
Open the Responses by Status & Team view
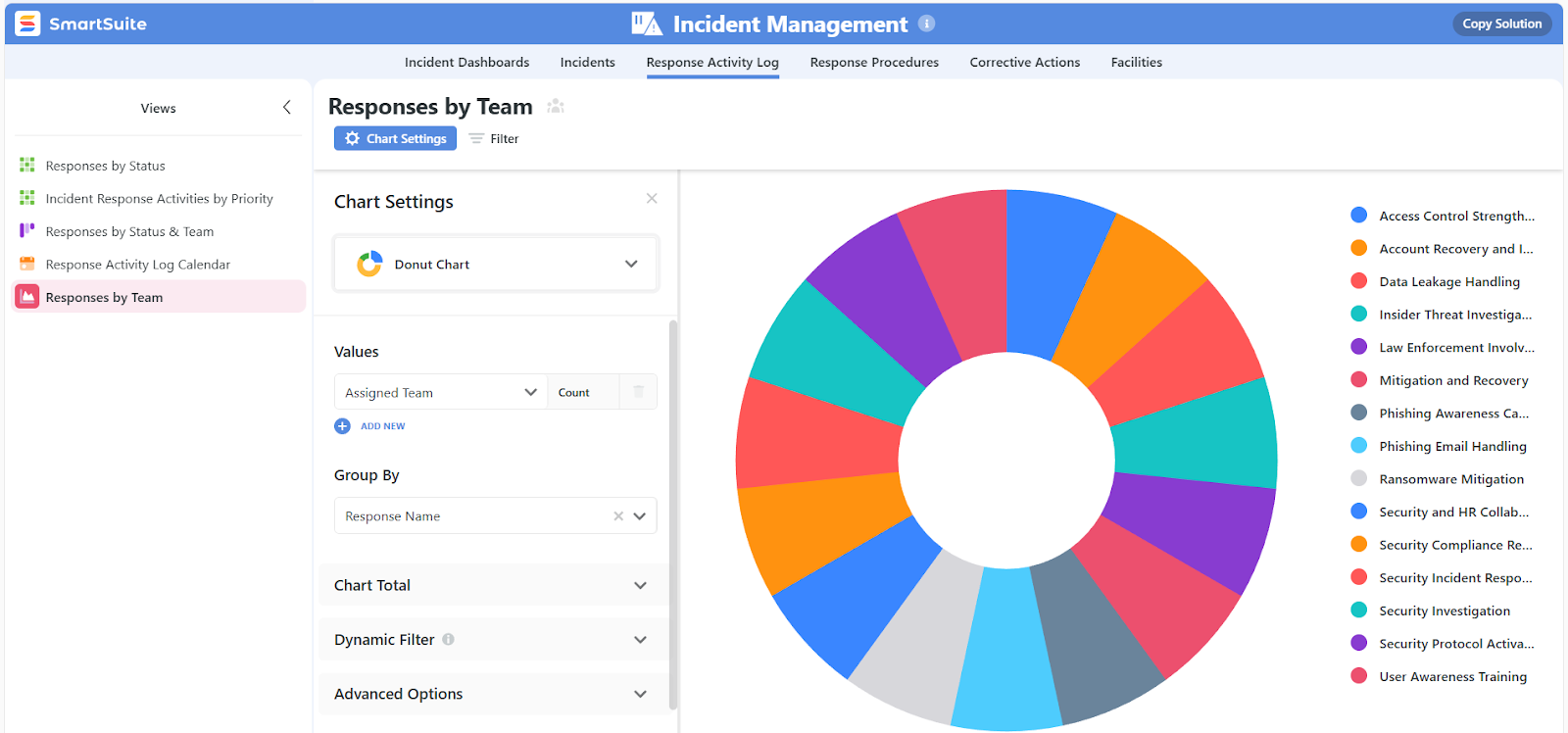[x=159, y=231]
